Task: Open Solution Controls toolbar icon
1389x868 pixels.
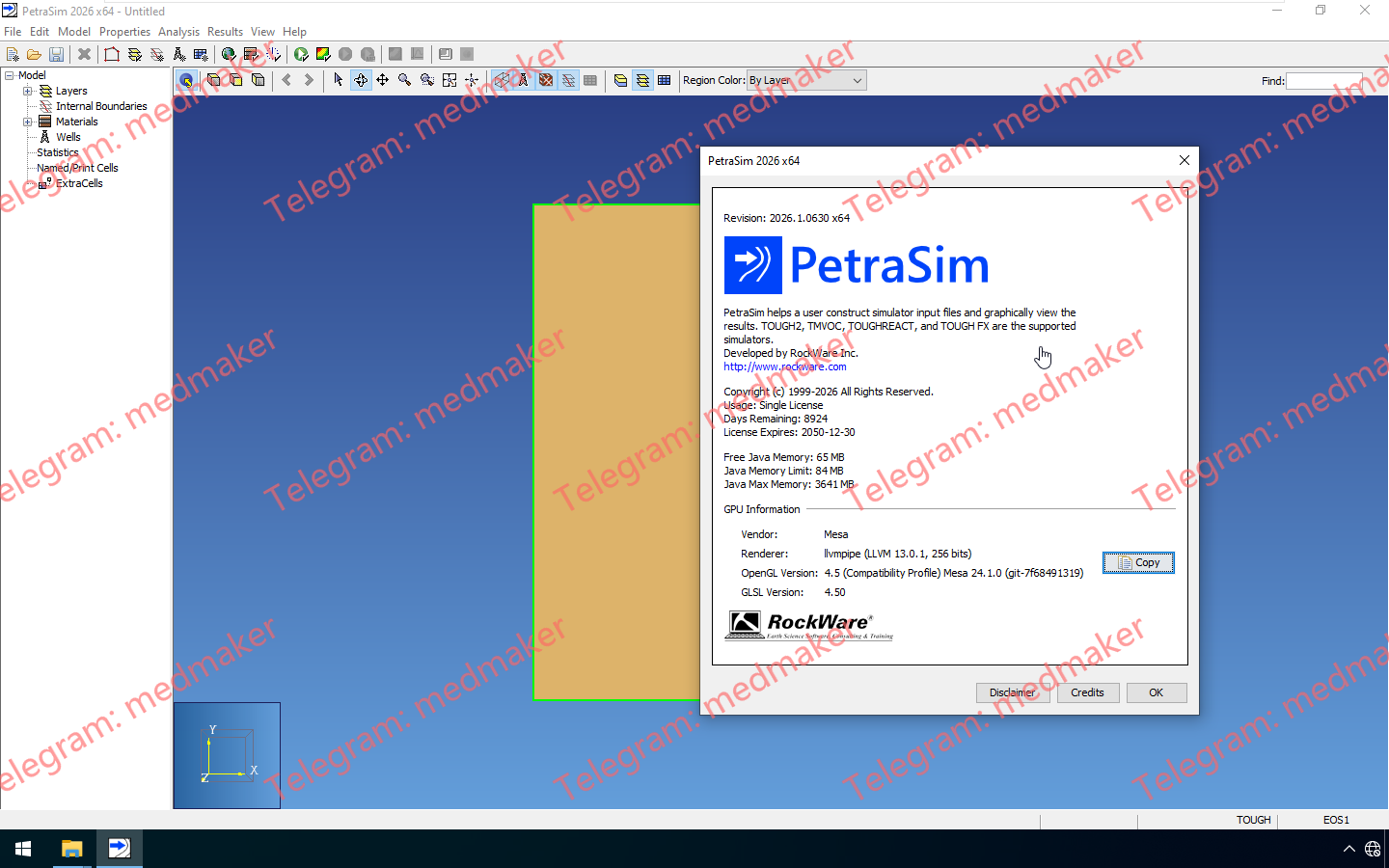Action: [x=251, y=54]
